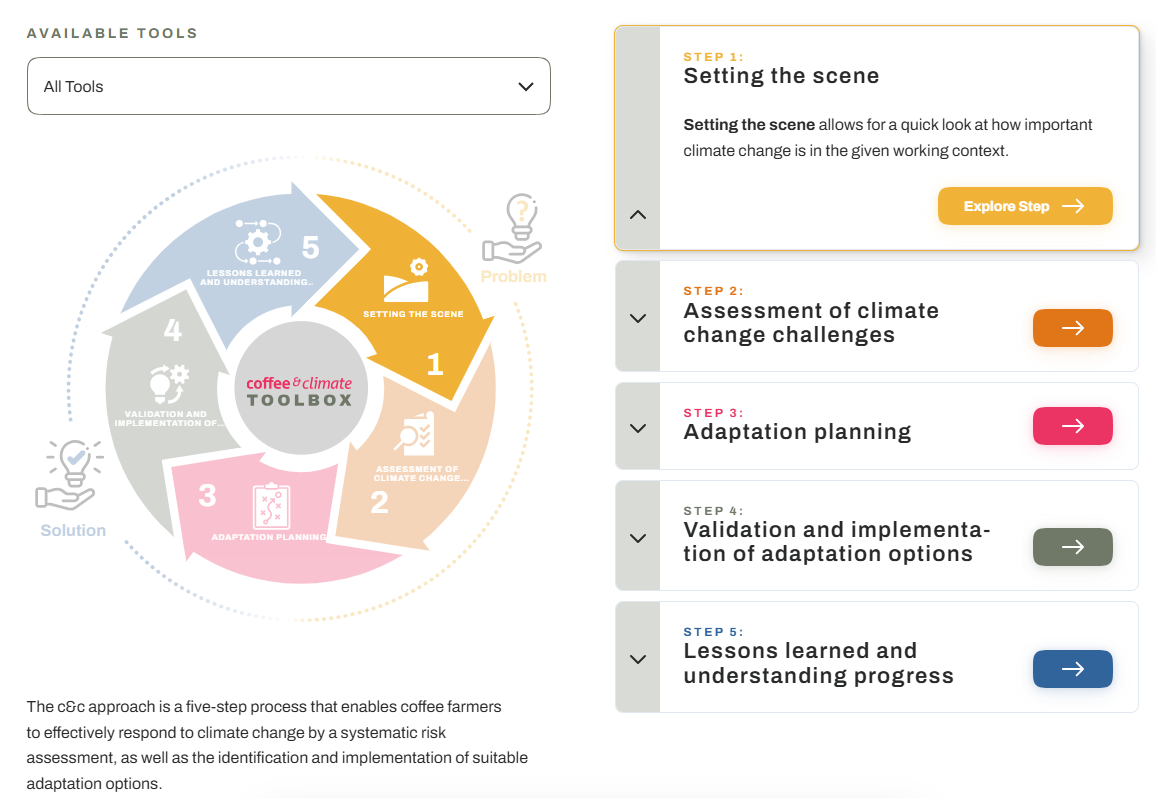Click the Adaptation Planning clipboard icon
Screen dimensions: 1156x798
271,505
